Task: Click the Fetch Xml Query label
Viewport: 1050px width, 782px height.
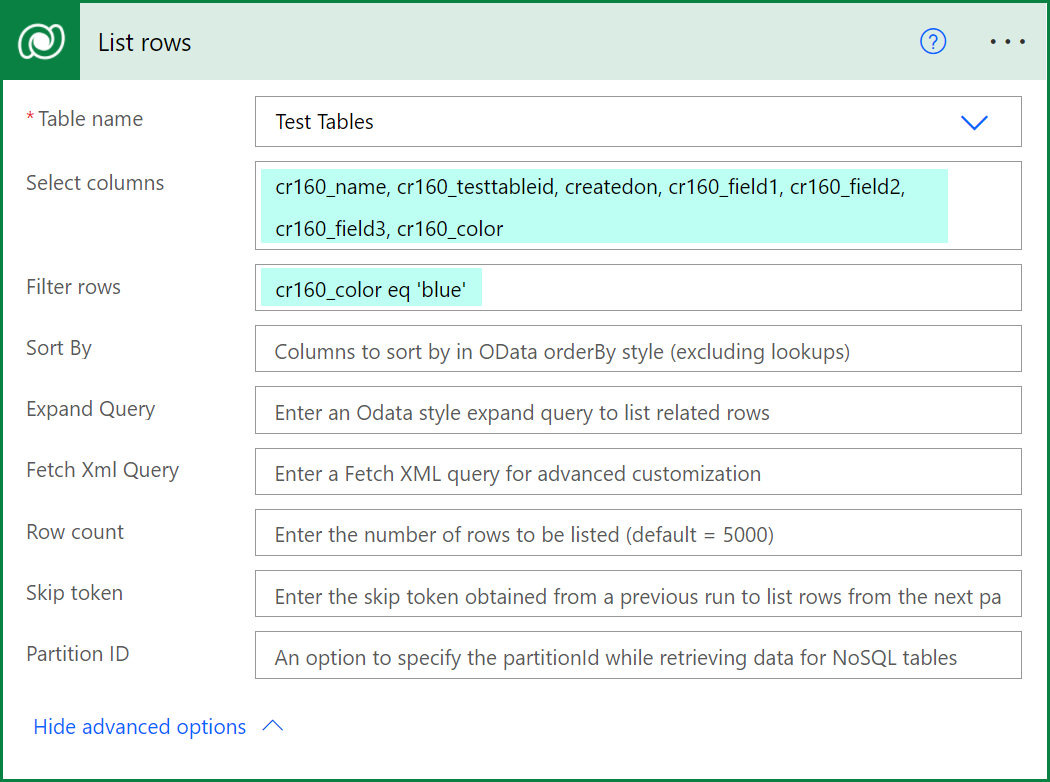Action: 102,470
